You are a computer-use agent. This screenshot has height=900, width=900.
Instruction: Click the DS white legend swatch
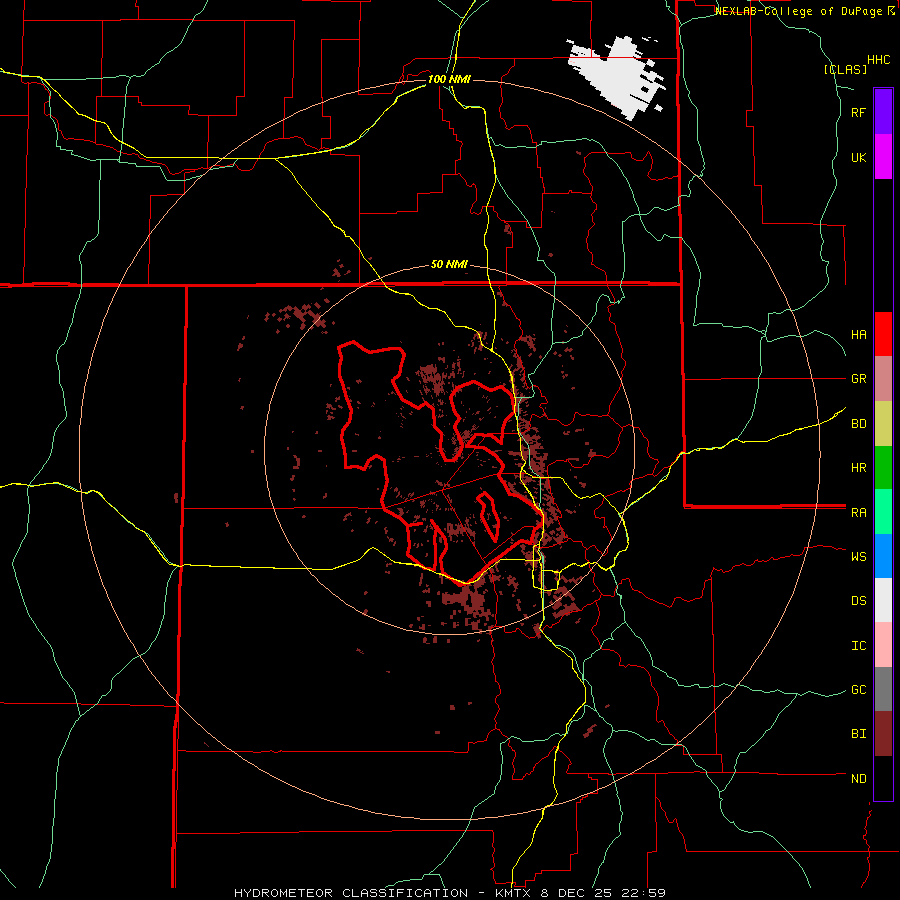pyautogui.click(x=883, y=600)
